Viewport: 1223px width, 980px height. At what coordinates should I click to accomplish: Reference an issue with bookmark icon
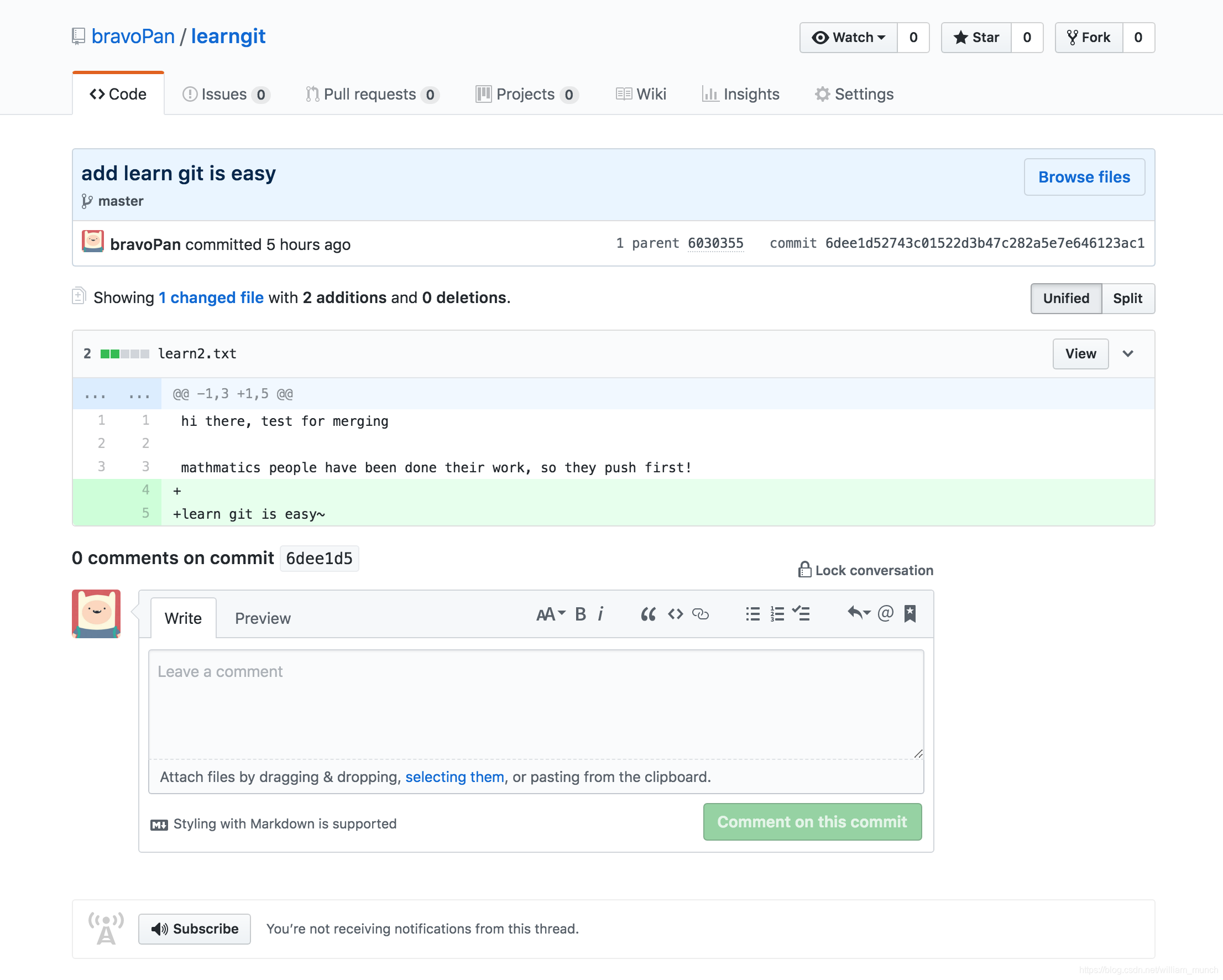(910, 613)
